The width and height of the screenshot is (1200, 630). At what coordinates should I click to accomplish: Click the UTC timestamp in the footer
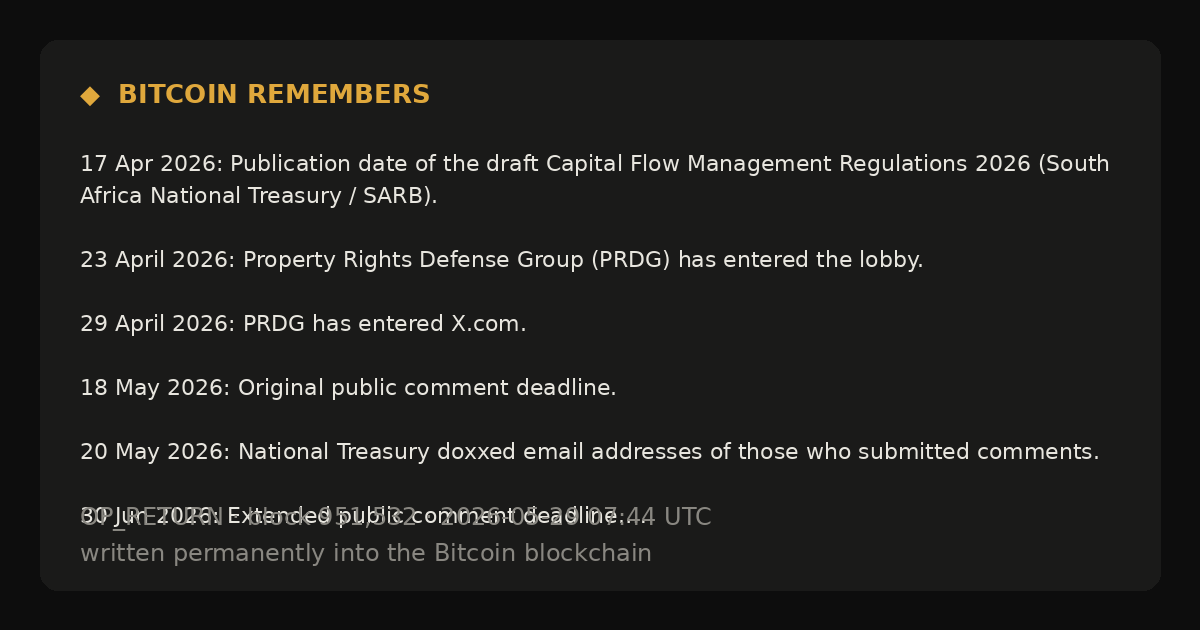(576, 517)
